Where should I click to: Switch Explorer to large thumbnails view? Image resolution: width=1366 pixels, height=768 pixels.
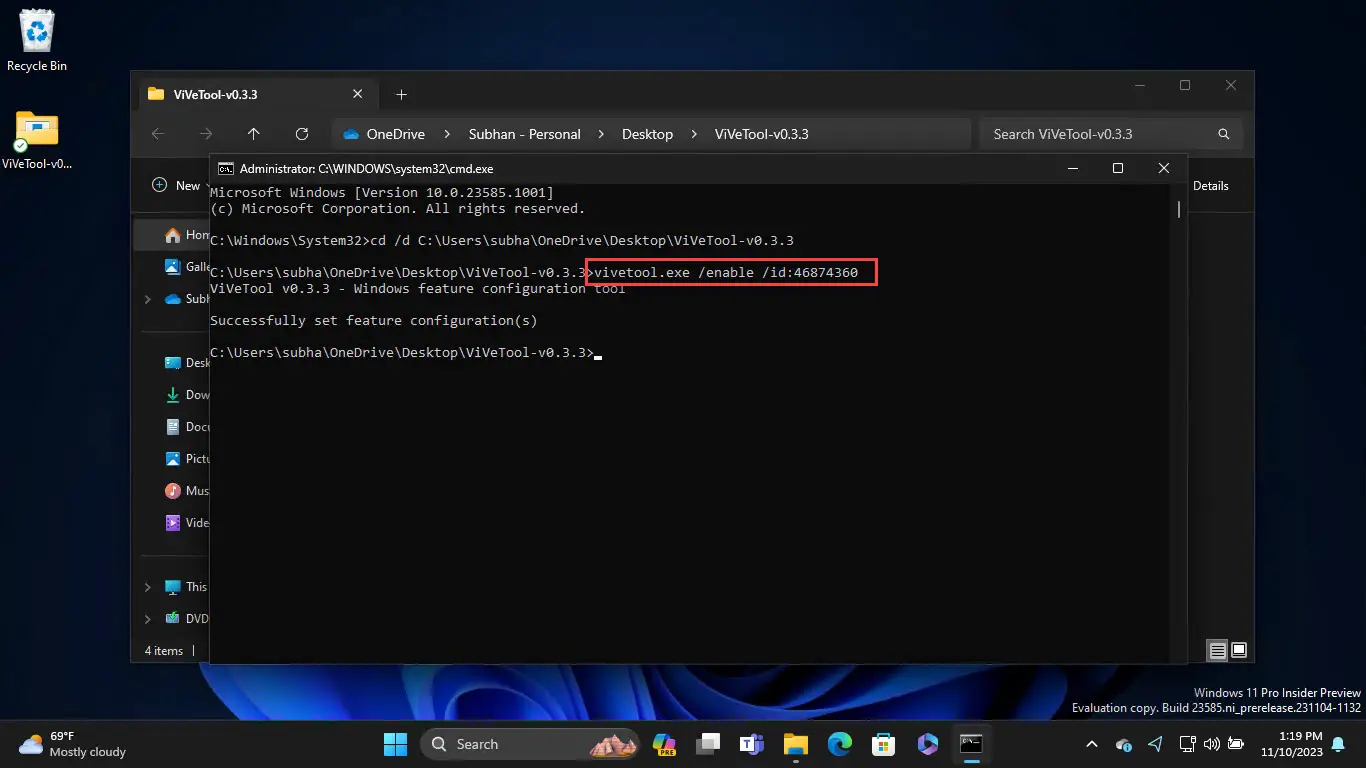(1239, 650)
